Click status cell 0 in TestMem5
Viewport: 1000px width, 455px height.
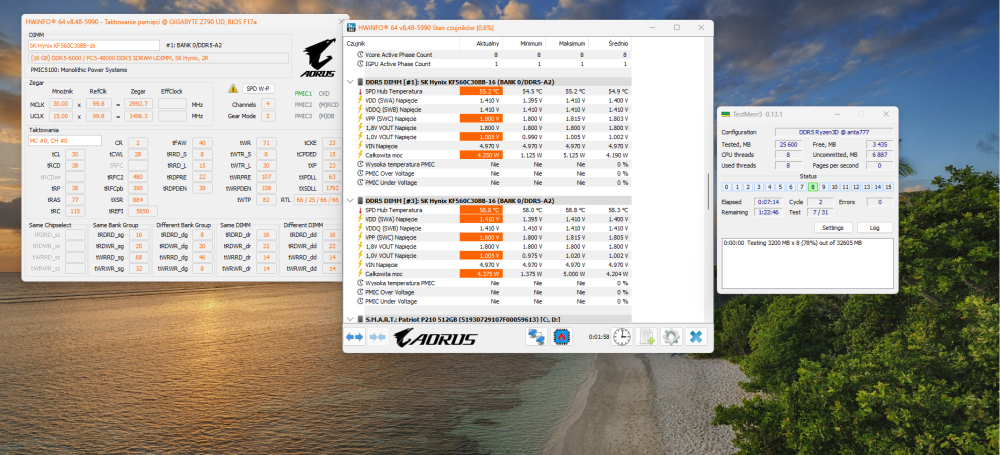(726, 187)
